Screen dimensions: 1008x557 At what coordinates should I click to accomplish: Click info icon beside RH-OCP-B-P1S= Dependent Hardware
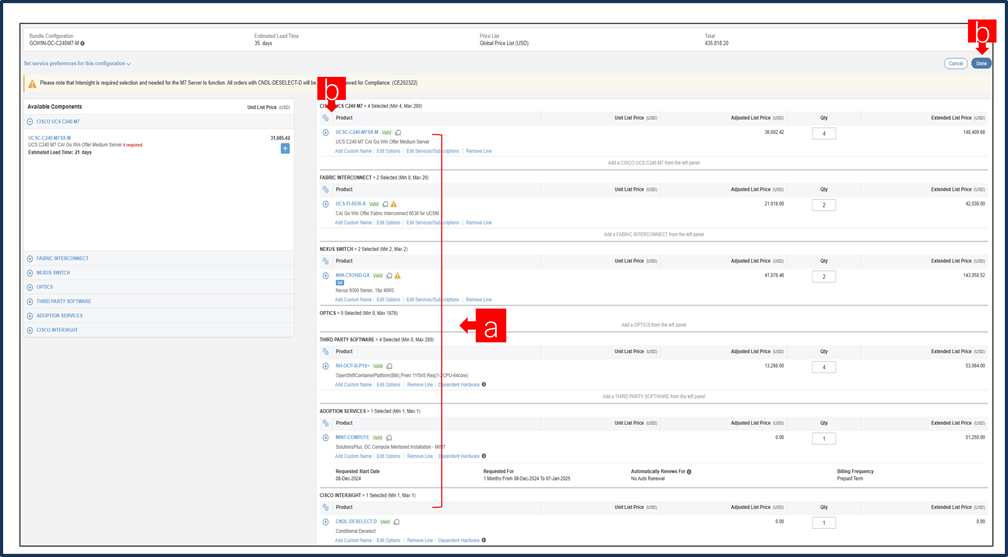(x=483, y=385)
